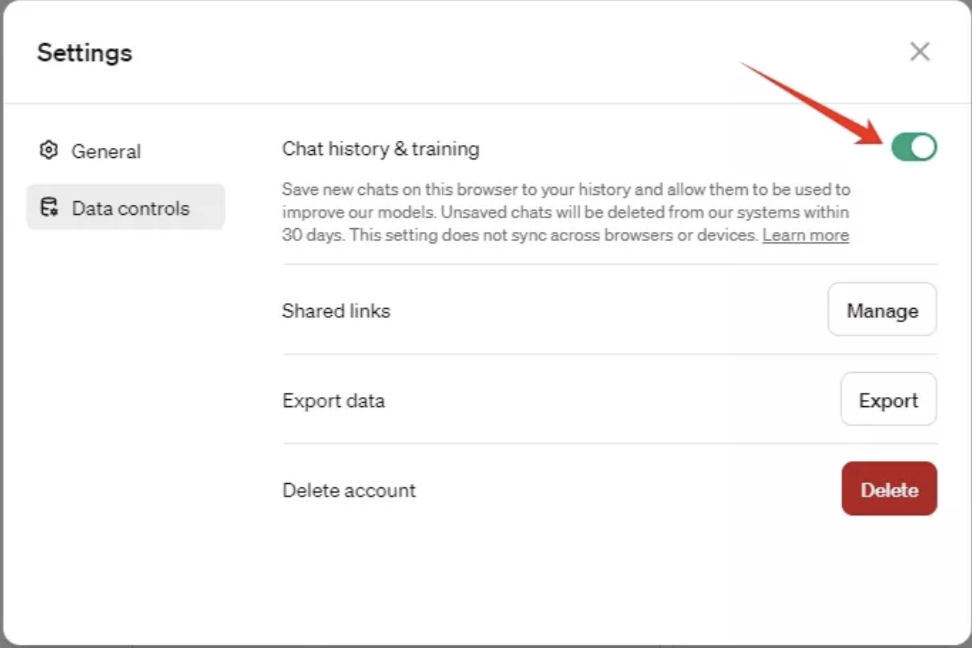Image resolution: width=972 pixels, height=648 pixels.
Task: Dismiss the Settings dialog
Action: click(919, 51)
